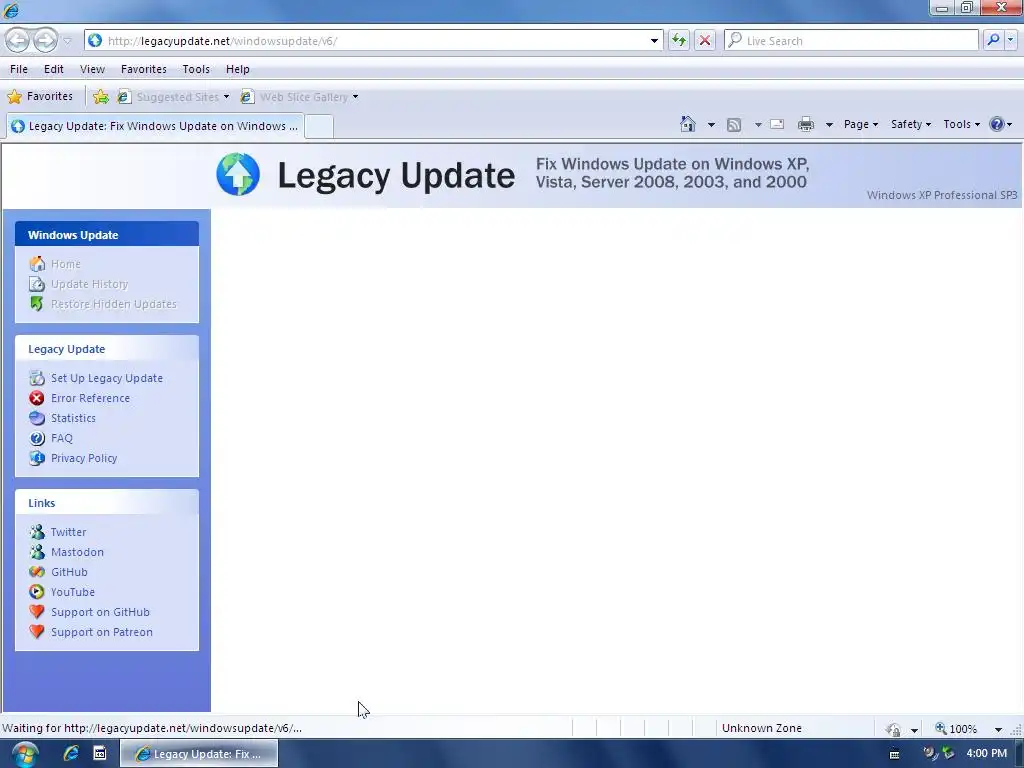The image size is (1024, 768).
Task: Open the Suggested Sites dropdown
Action: pos(173,97)
